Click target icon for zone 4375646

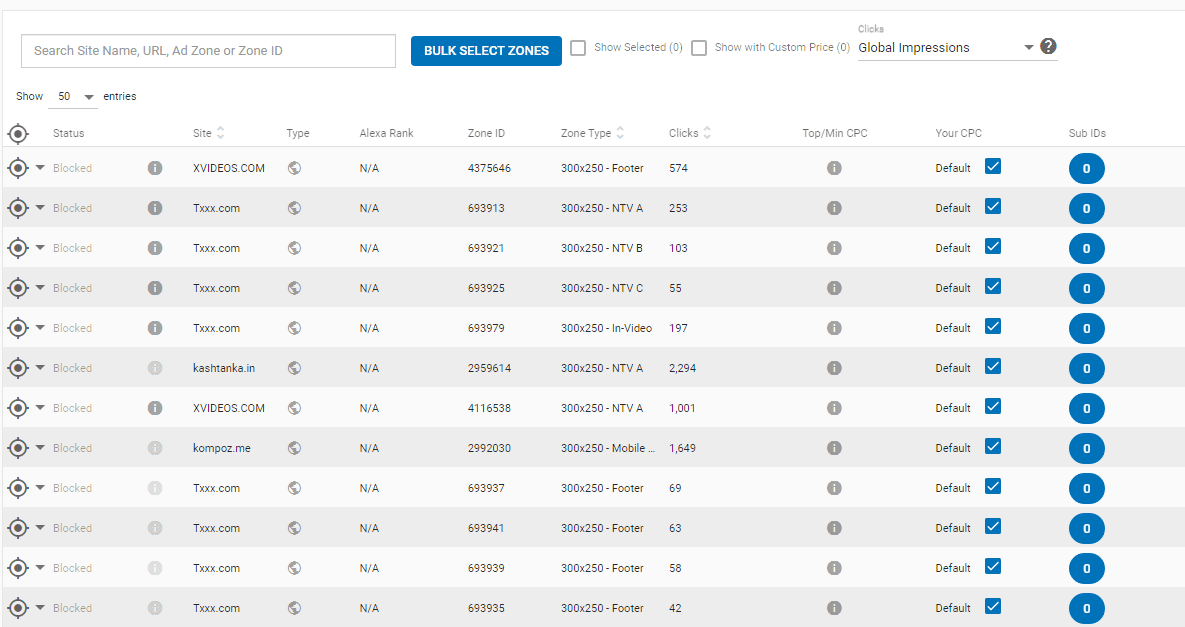17,168
